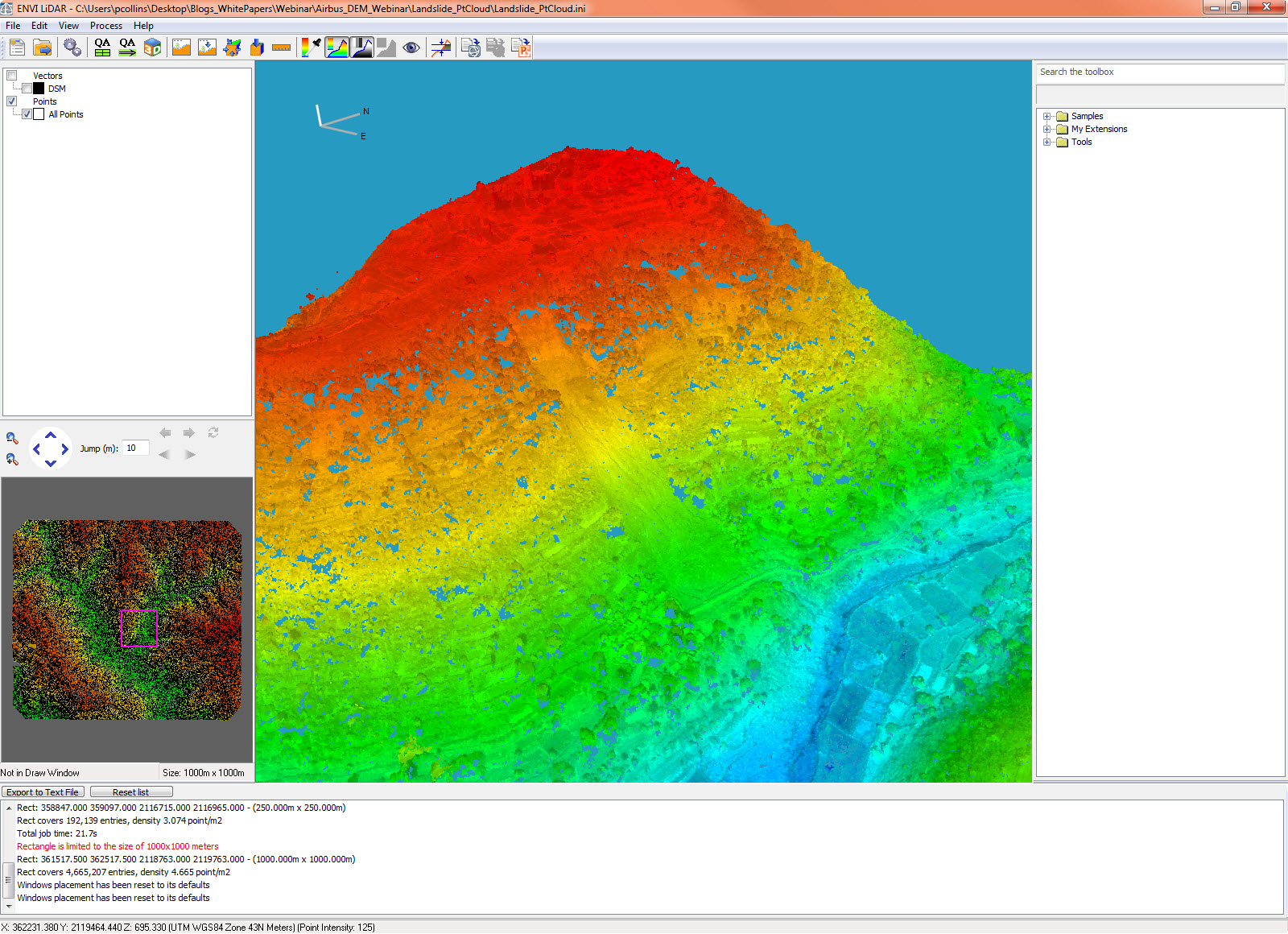Viewport: 1288px width, 934px height.
Task: Pan right with the navigation arrow
Action: point(65,449)
